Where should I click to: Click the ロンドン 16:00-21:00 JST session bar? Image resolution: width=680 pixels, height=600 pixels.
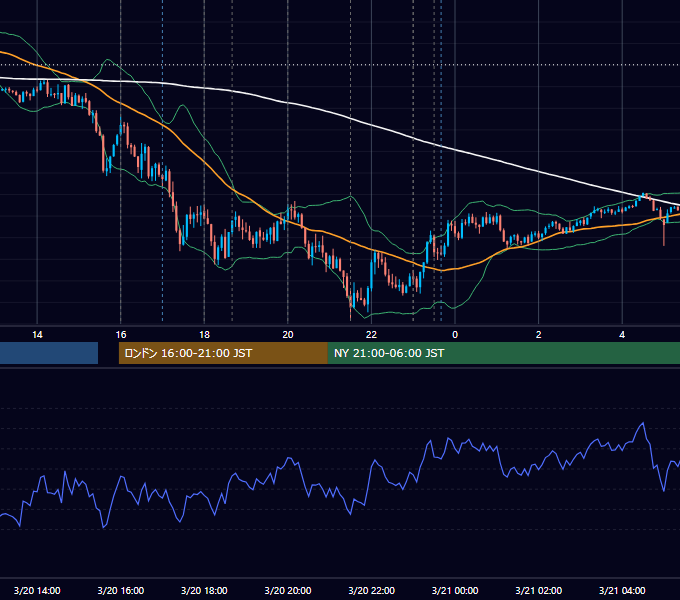tap(223, 353)
